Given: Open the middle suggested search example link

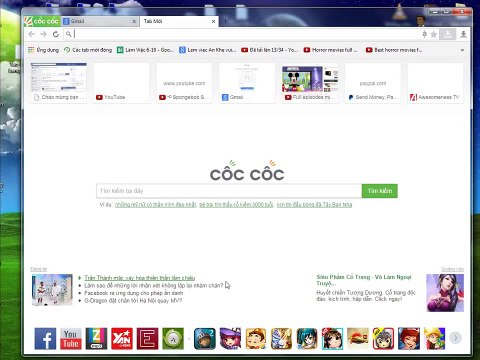Looking at the screenshot, I should [x=236, y=205].
